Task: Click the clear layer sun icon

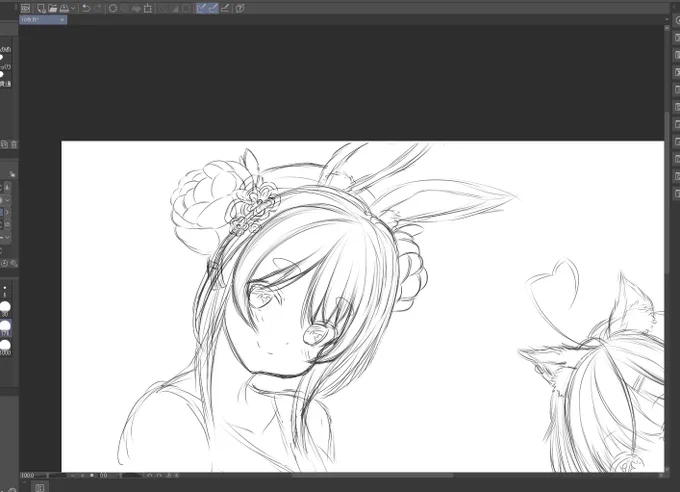Action: (113, 8)
